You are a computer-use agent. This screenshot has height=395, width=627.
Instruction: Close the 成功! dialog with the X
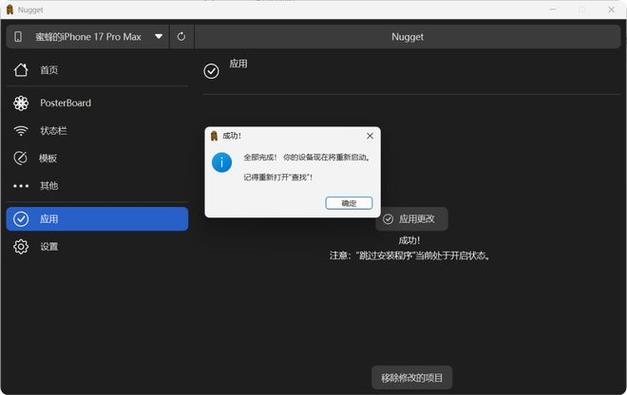point(370,136)
